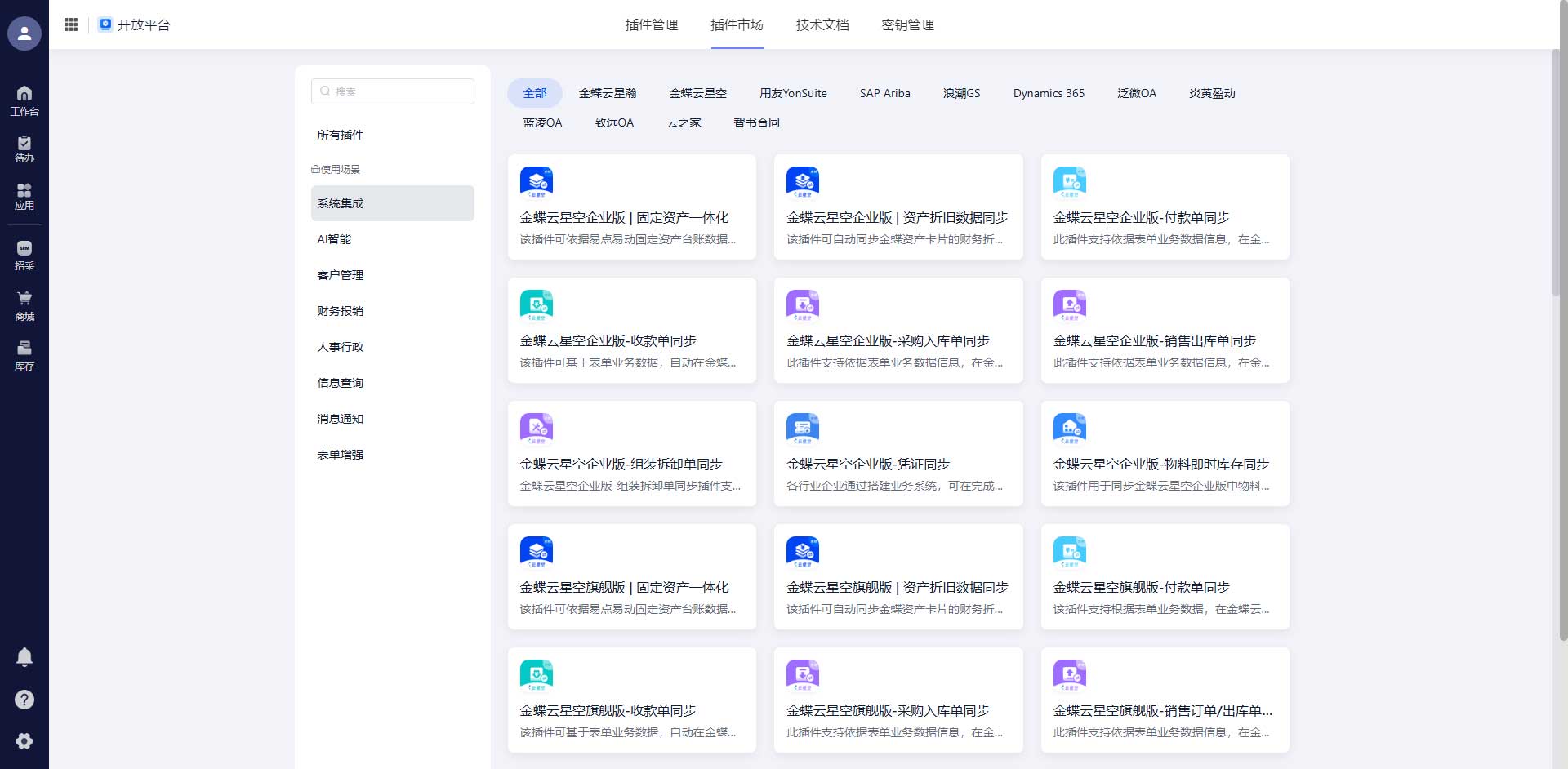
Task: Open 商城 shopping cart in sidebar
Action: tap(24, 306)
